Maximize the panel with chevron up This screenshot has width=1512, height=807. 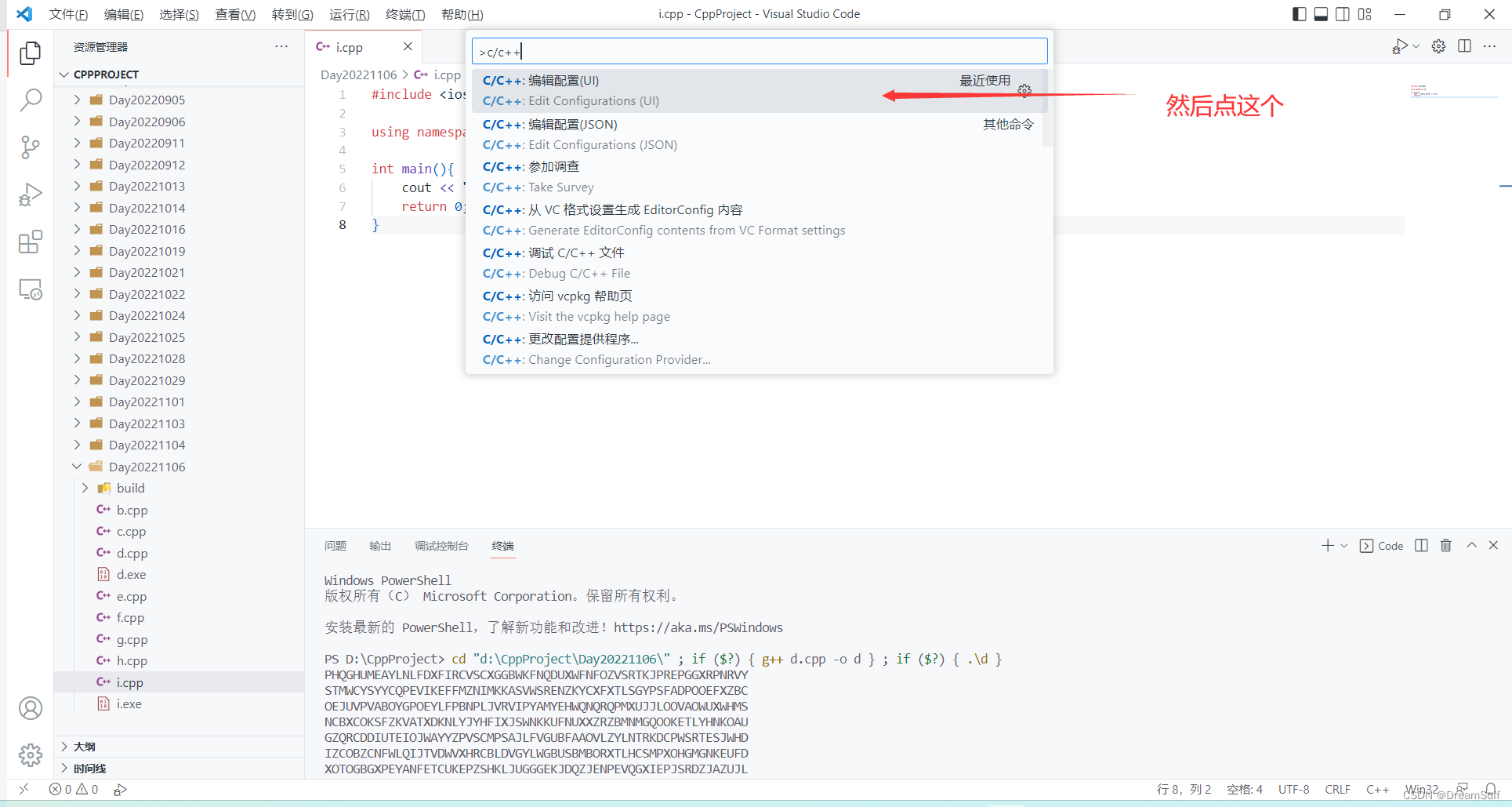click(1471, 546)
